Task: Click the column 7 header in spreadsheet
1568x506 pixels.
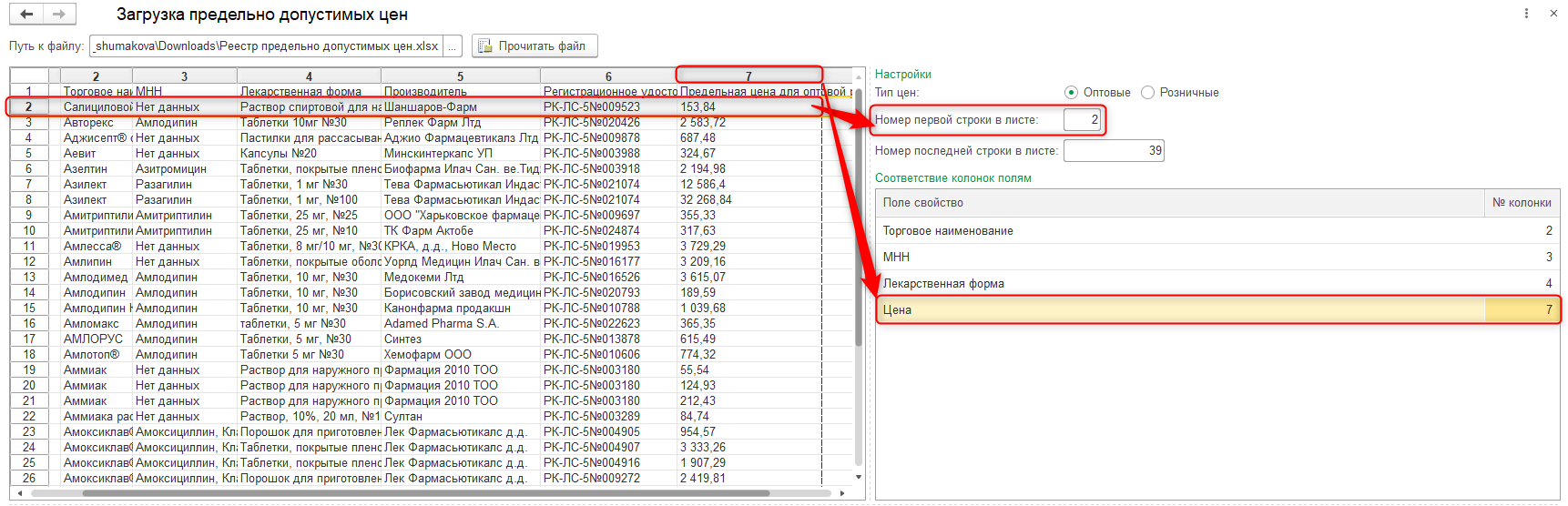Action: [748, 76]
